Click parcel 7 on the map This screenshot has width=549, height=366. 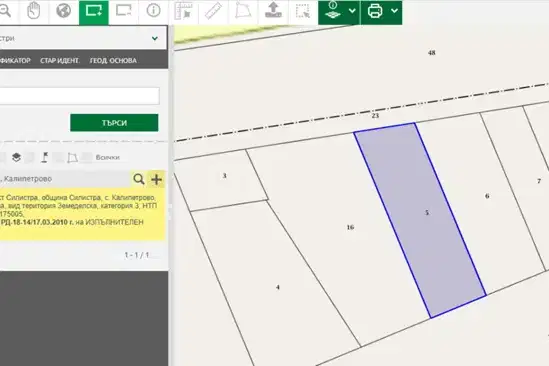coord(539,181)
